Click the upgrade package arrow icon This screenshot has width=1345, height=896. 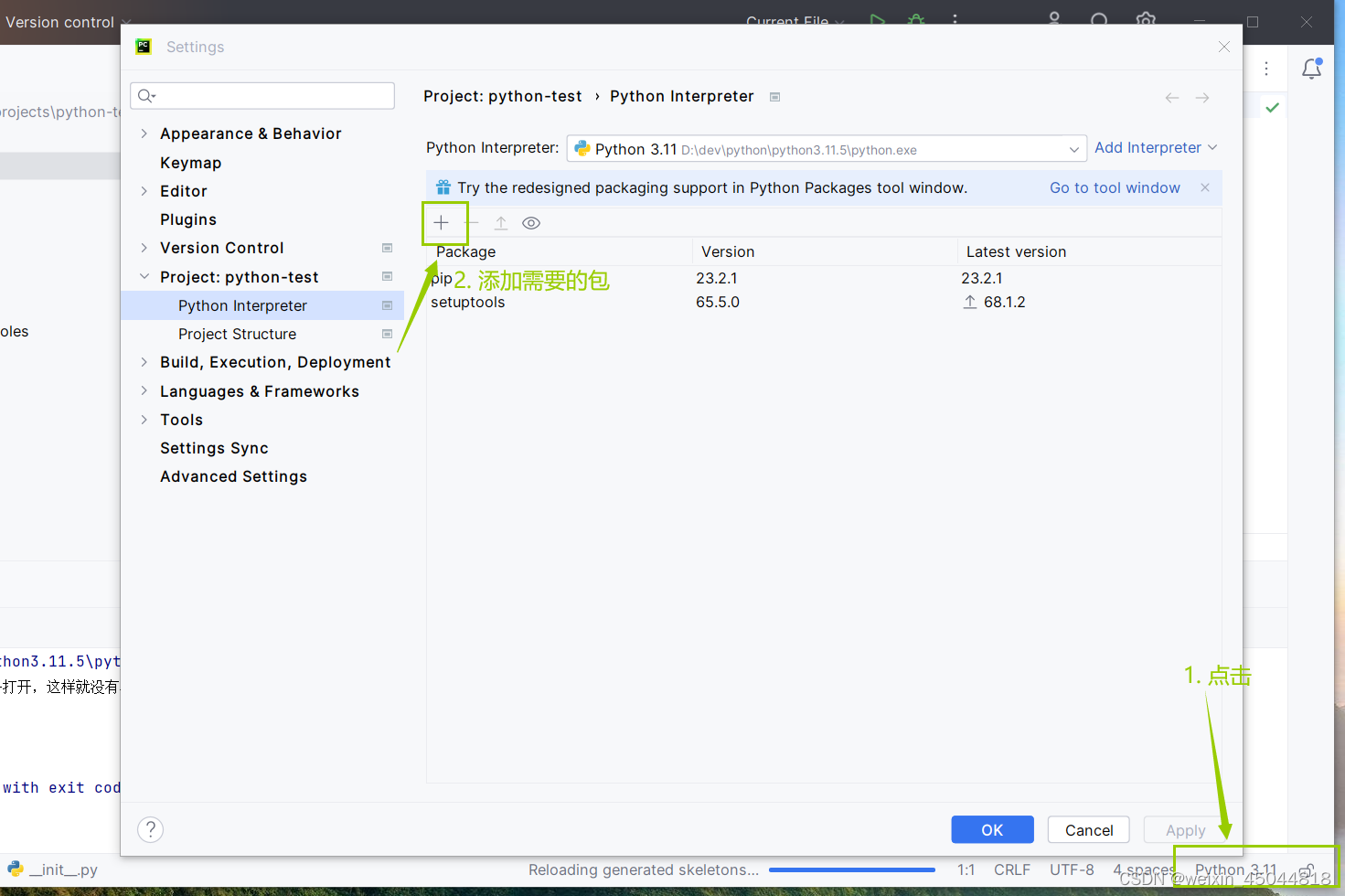pyautogui.click(x=501, y=223)
